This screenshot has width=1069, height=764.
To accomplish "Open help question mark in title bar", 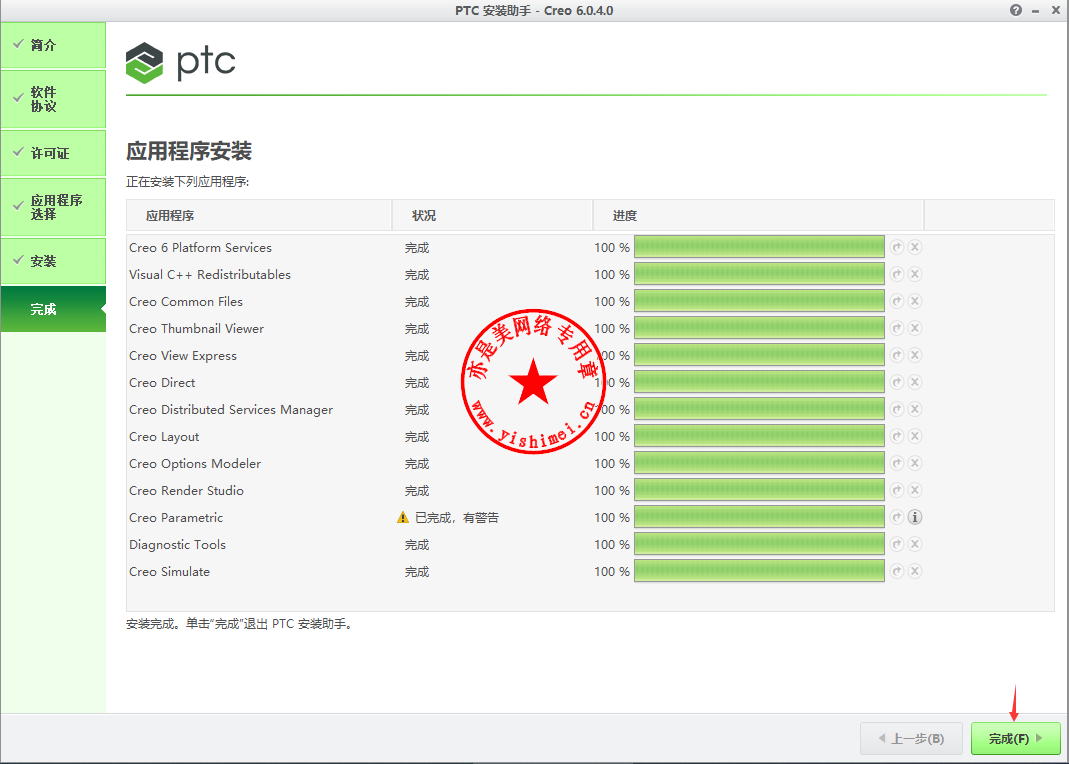I will point(1016,10).
